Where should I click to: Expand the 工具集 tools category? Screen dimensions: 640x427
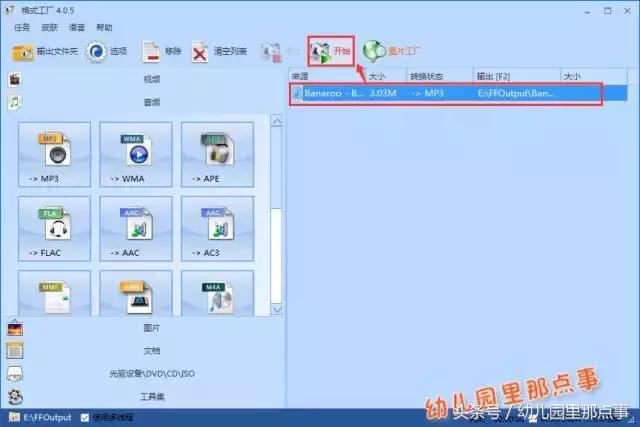point(152,396)
